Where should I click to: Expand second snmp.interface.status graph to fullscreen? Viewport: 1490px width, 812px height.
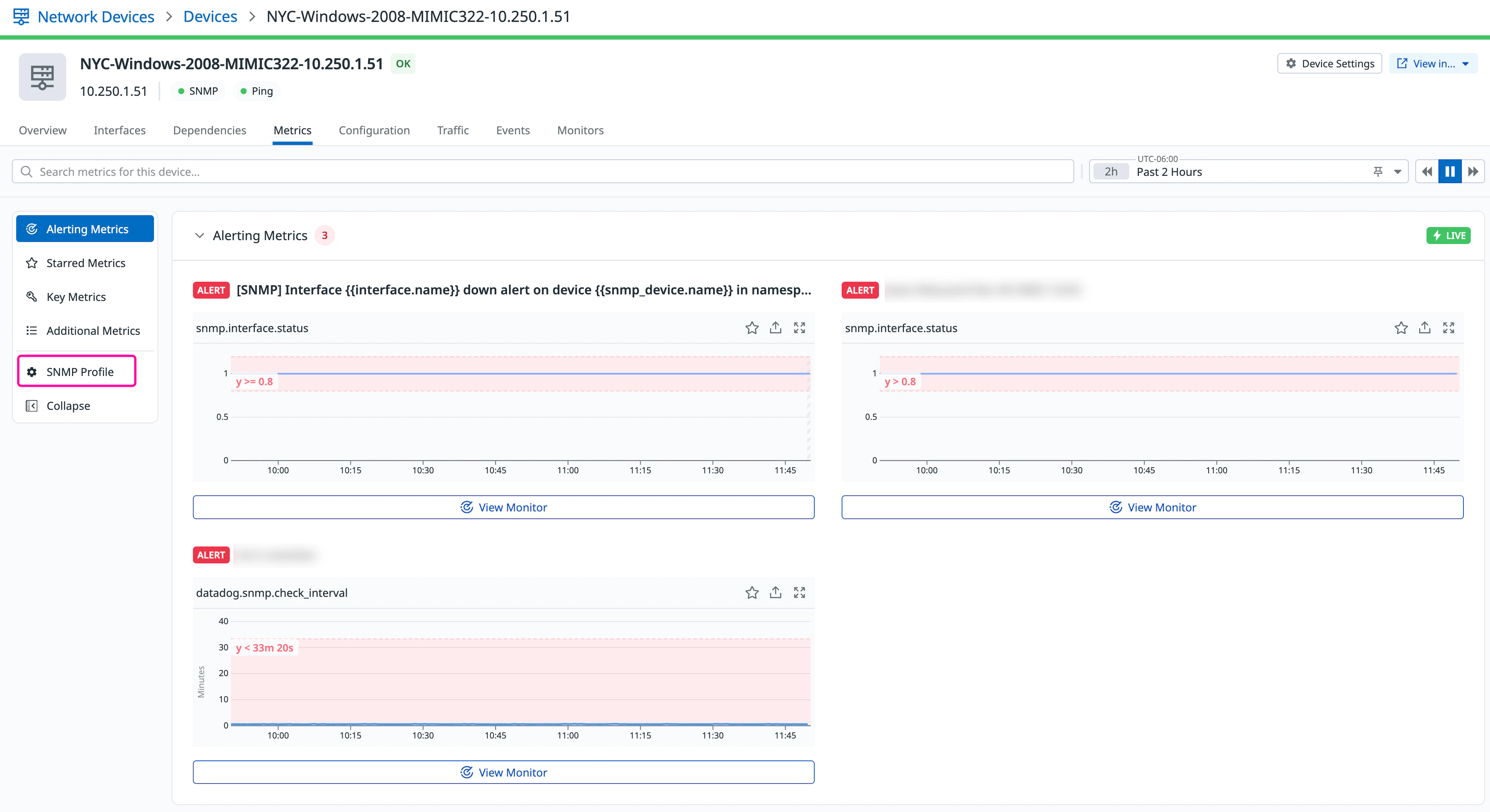tap(1448, 328)
